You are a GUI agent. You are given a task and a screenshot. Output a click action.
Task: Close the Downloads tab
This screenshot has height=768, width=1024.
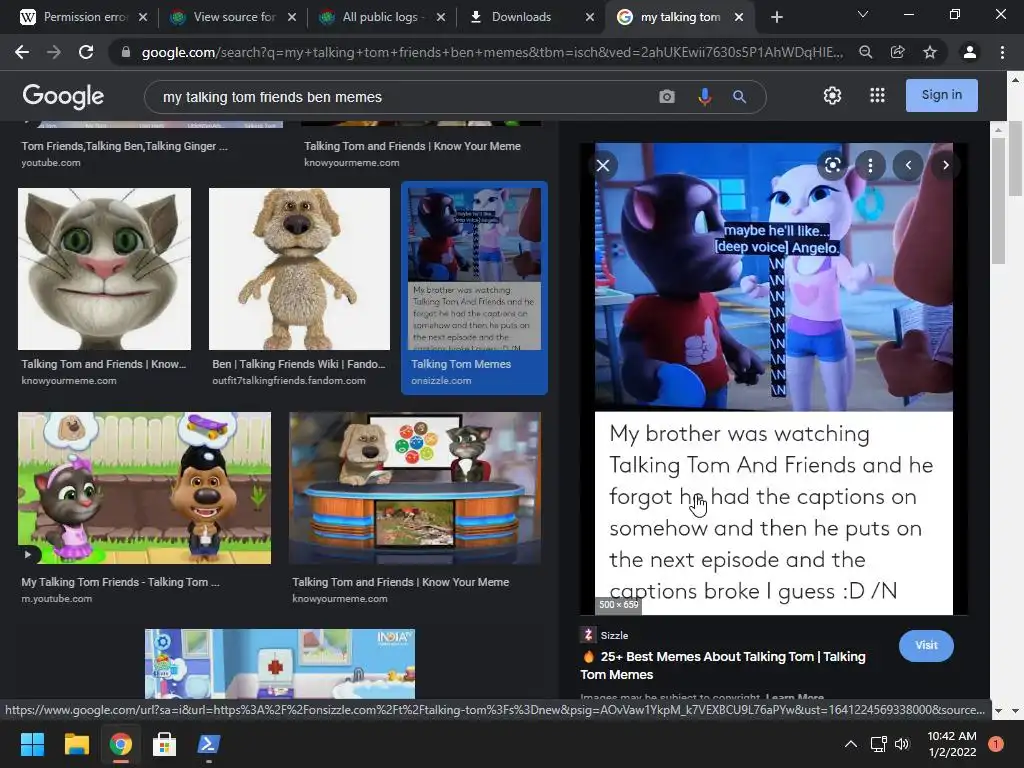[590, 17]
